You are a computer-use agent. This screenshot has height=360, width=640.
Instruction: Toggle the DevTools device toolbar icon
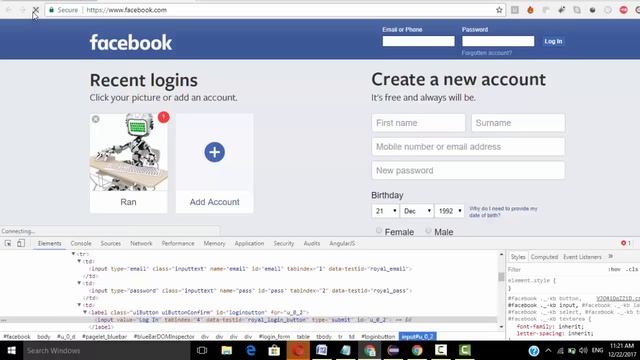[x=20, y=243]
